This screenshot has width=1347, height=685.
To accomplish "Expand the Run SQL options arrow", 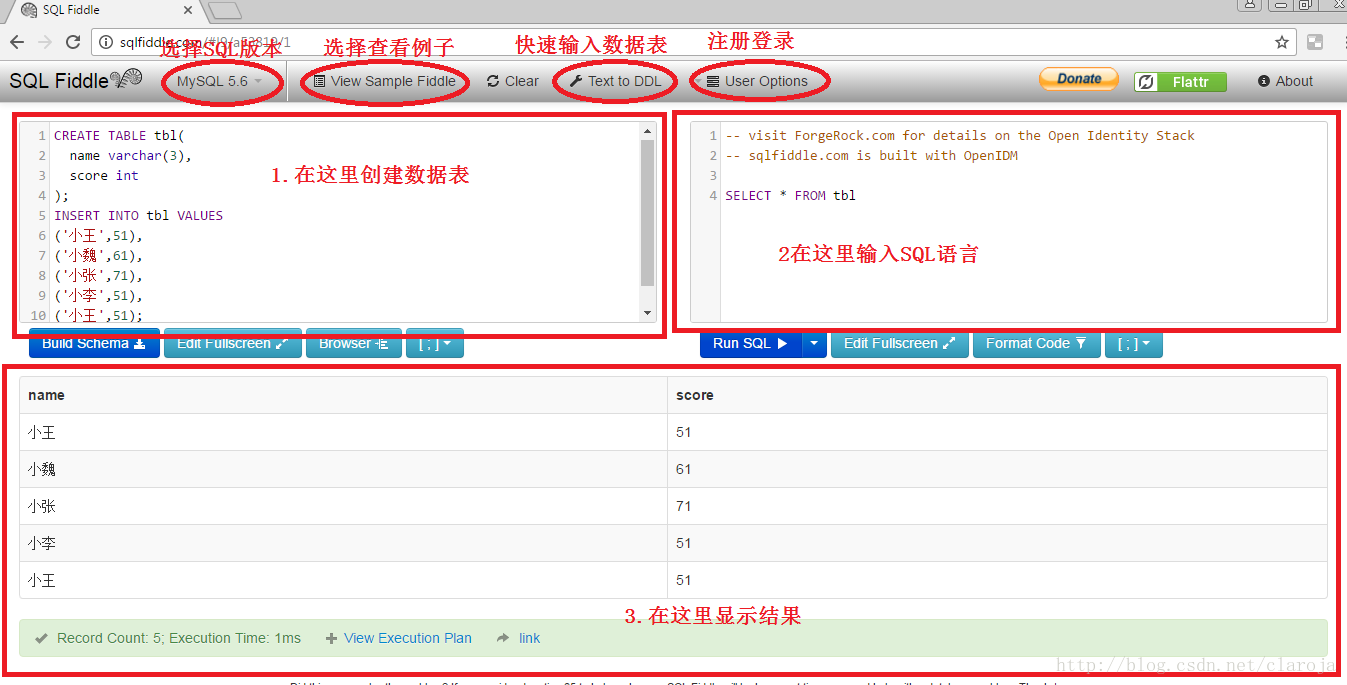I will (814, 343).
